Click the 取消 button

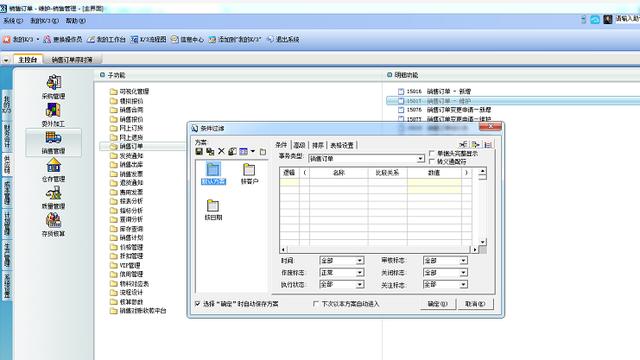pyautogui.click(x=476, y=304)
